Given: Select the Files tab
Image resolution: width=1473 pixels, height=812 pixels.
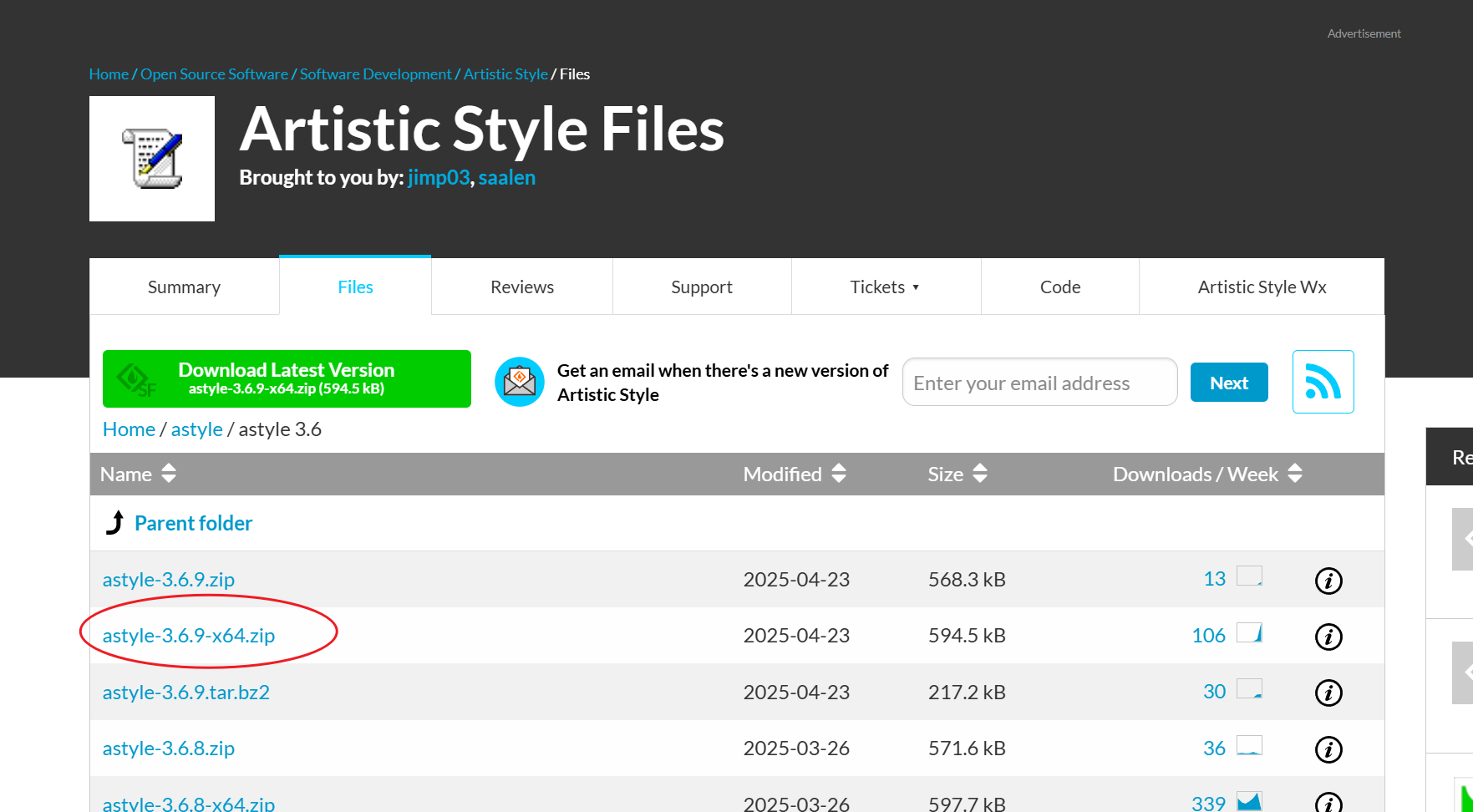Looking at the screenshot, I should tap(355, 287).
